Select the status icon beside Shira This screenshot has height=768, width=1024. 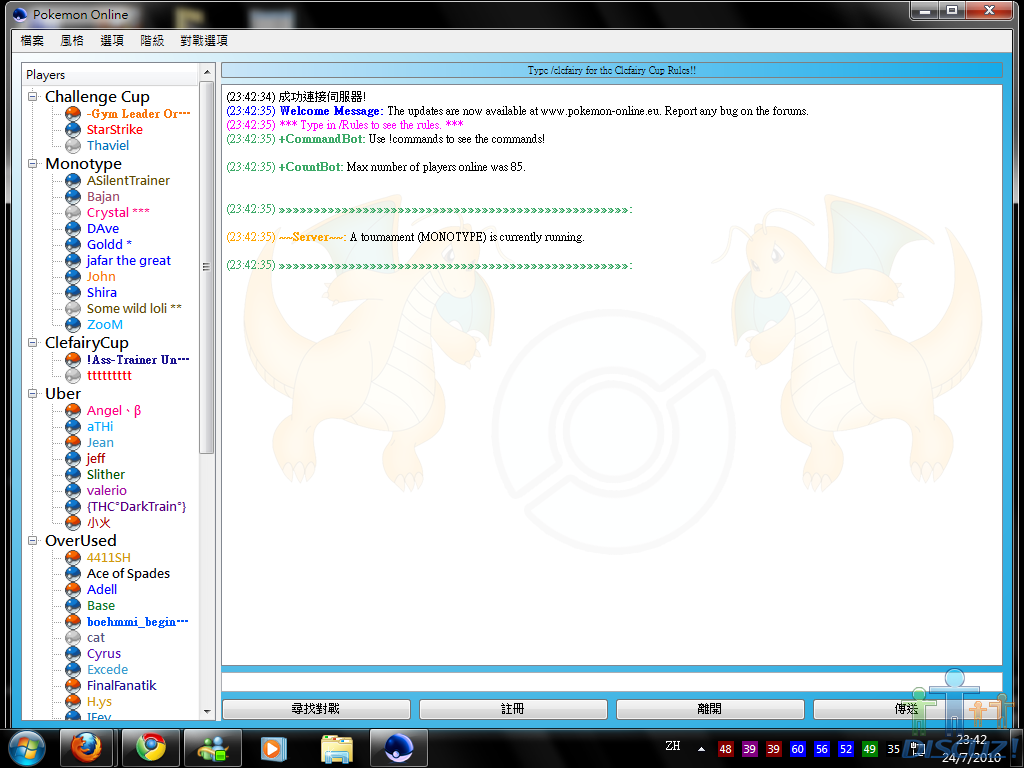[73, 293]
